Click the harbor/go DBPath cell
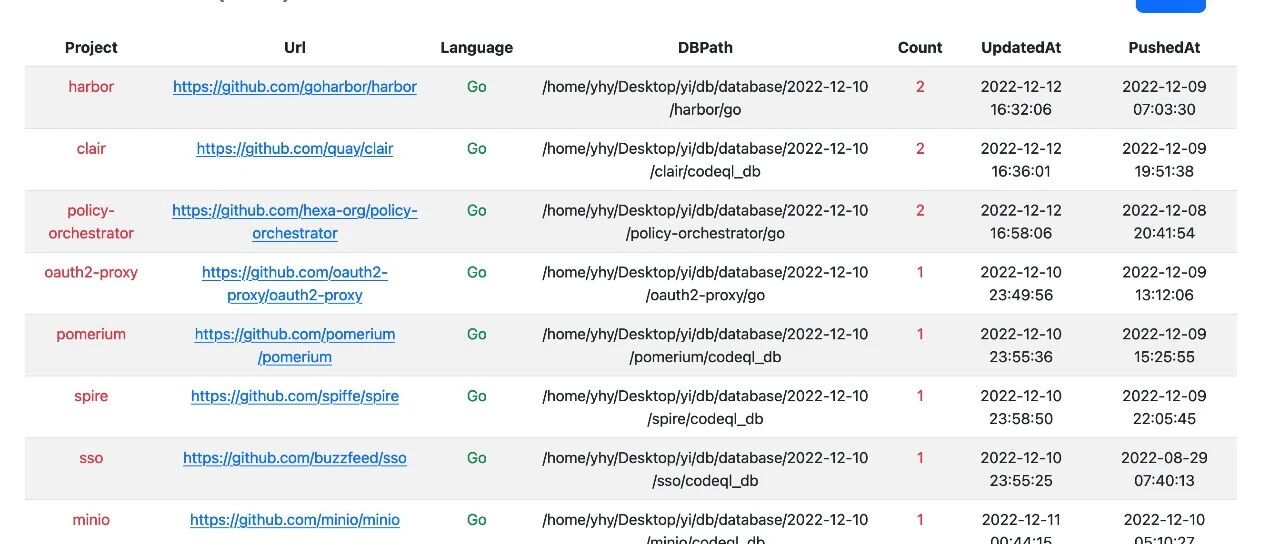 pyautogui.click(x=705, y=98)
